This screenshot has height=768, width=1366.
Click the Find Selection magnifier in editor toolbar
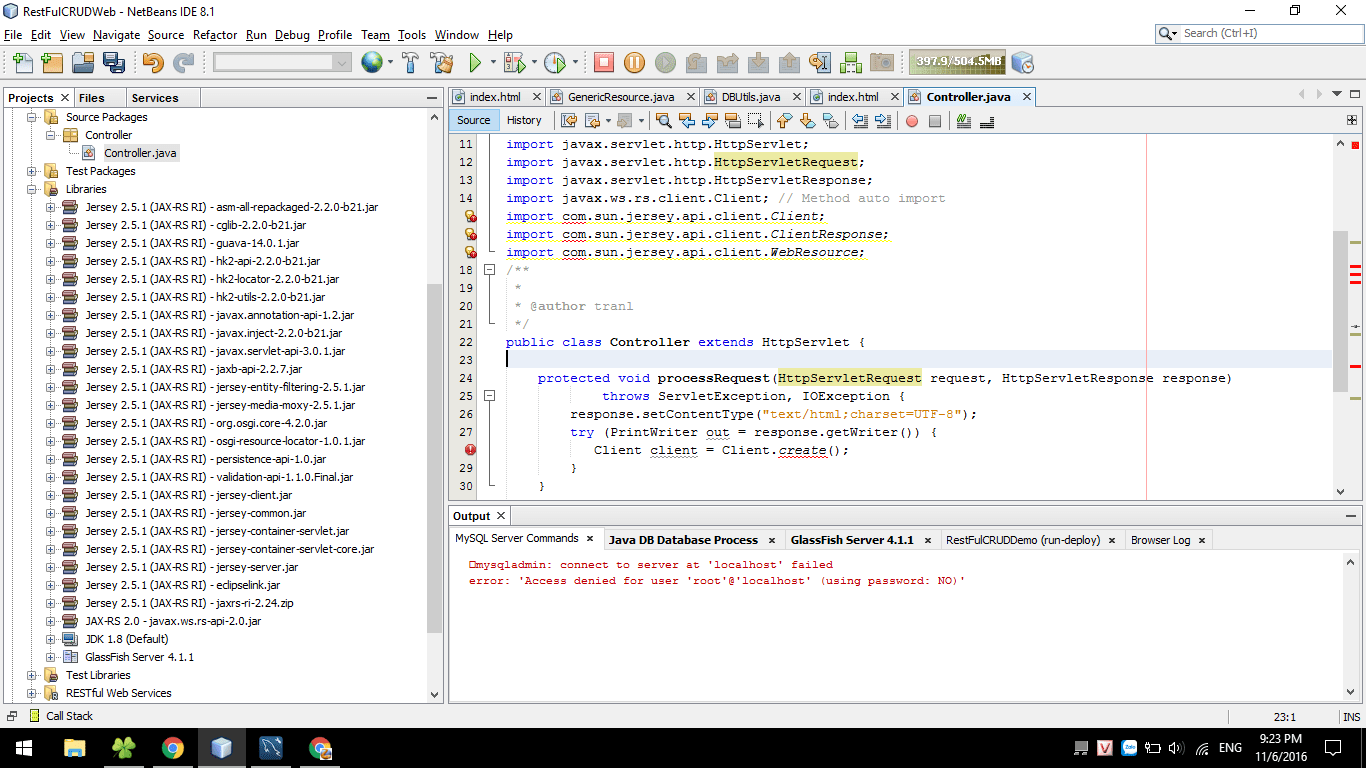[x=665, y=121]
